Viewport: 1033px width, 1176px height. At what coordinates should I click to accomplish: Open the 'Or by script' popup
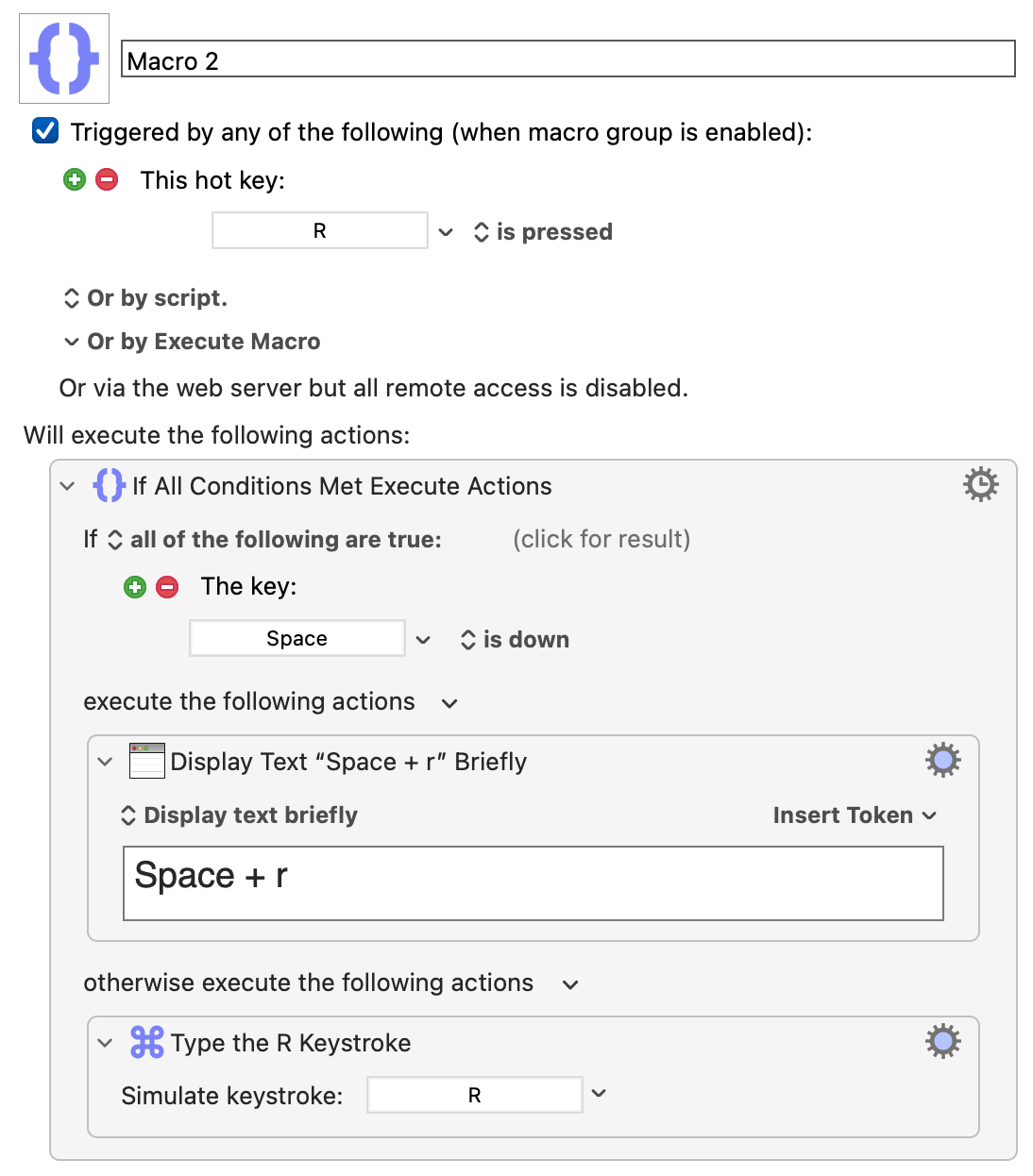[x=145, y=298]
